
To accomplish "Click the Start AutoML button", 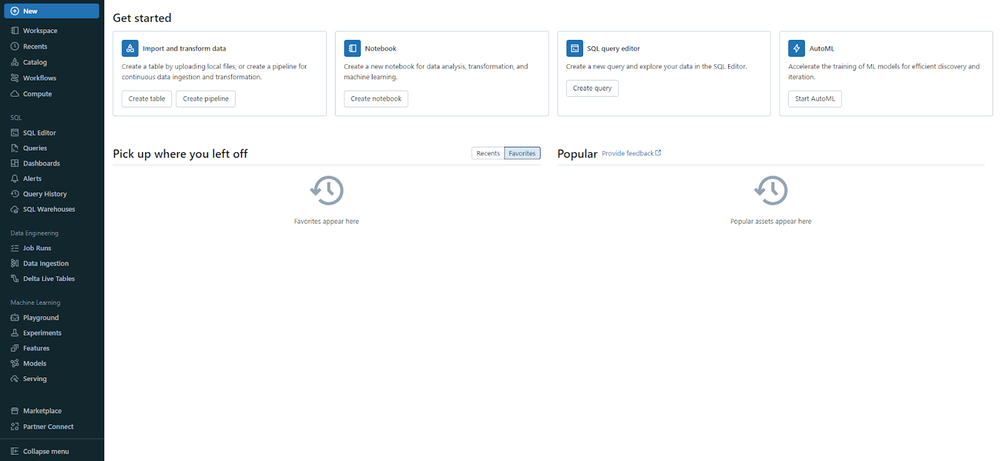I will click(814, 99).
